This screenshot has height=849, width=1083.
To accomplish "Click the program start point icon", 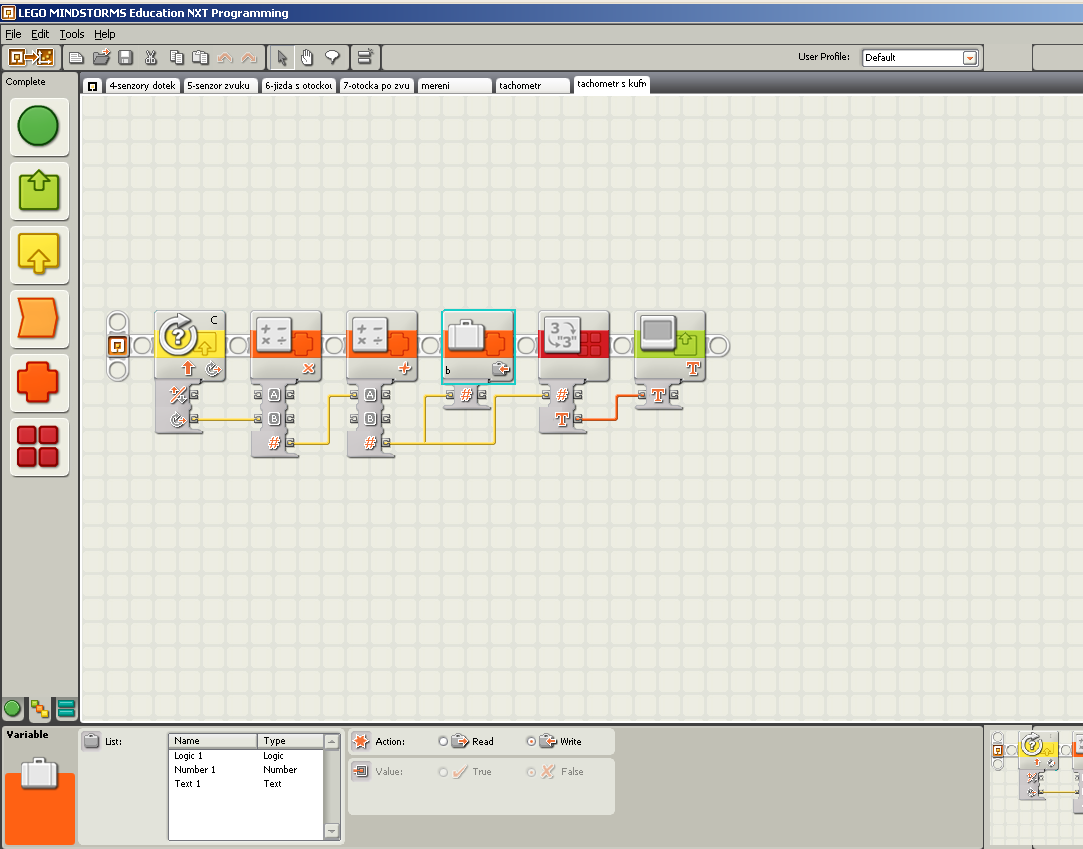I will point(117,345).
